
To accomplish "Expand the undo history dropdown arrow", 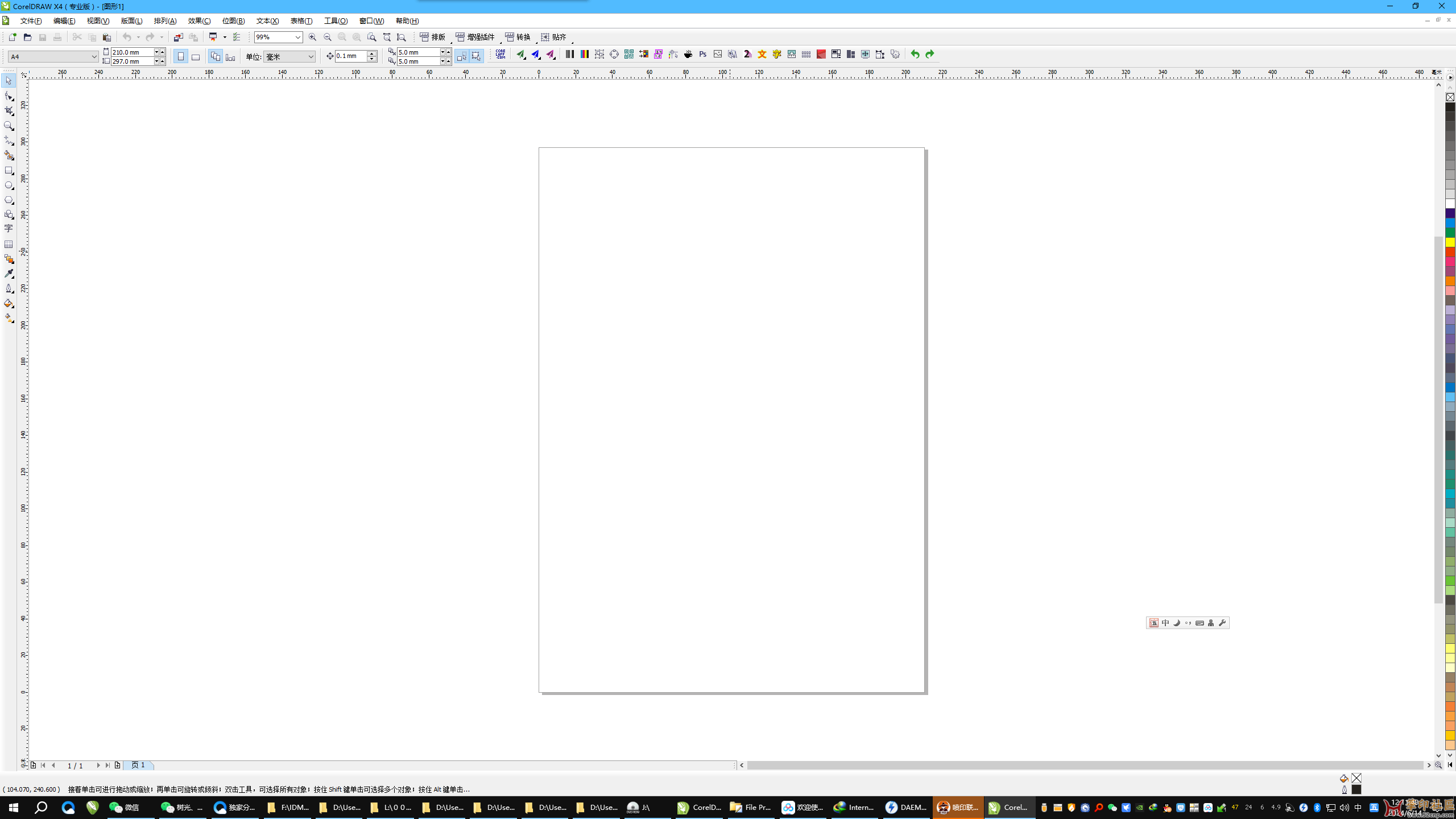I will (x=138, y=37).
